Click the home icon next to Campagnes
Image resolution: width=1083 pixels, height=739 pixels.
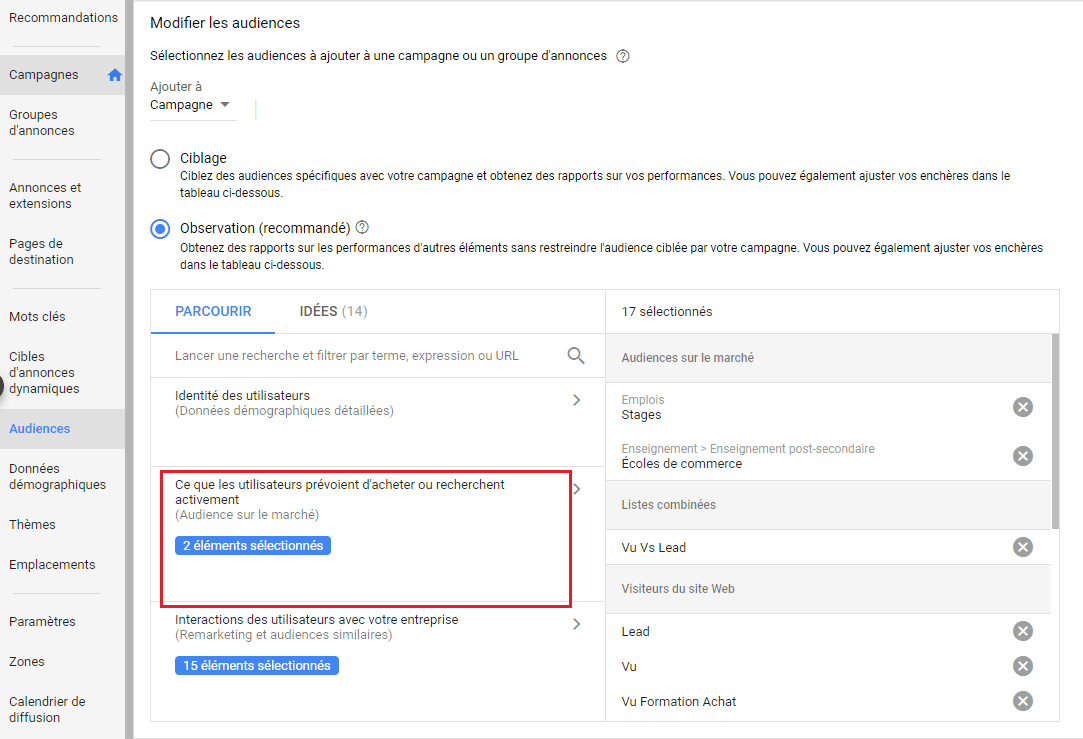114,75
